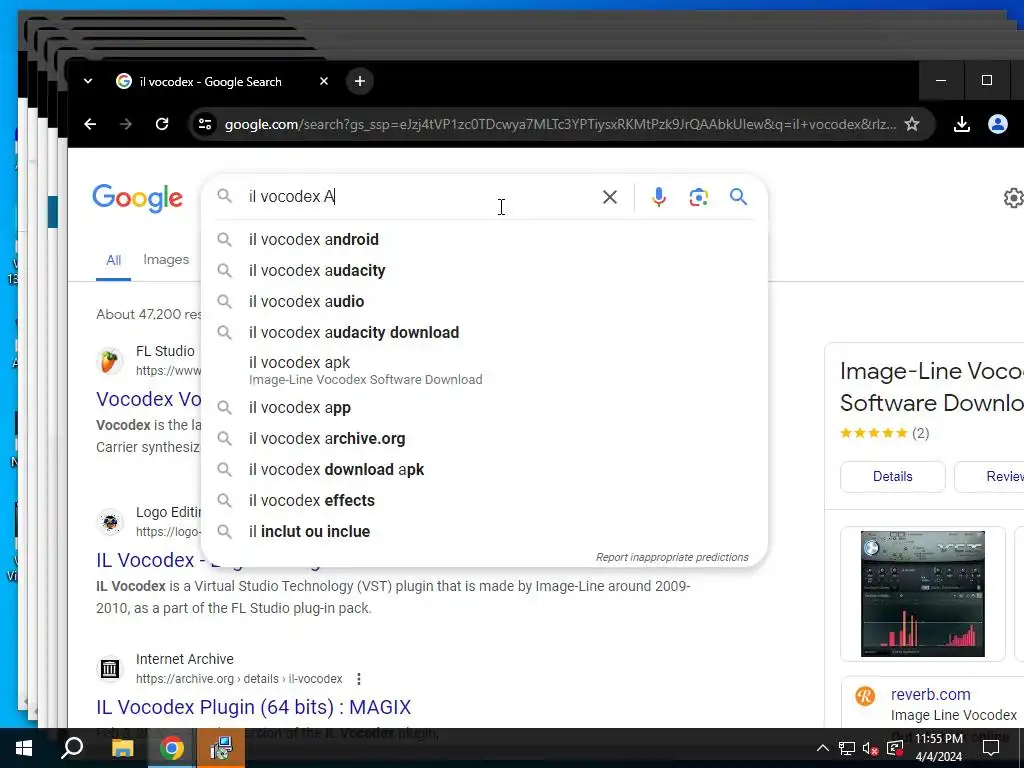Open the taskbar clock showing 11:55 PM

[x=938, y=748]
